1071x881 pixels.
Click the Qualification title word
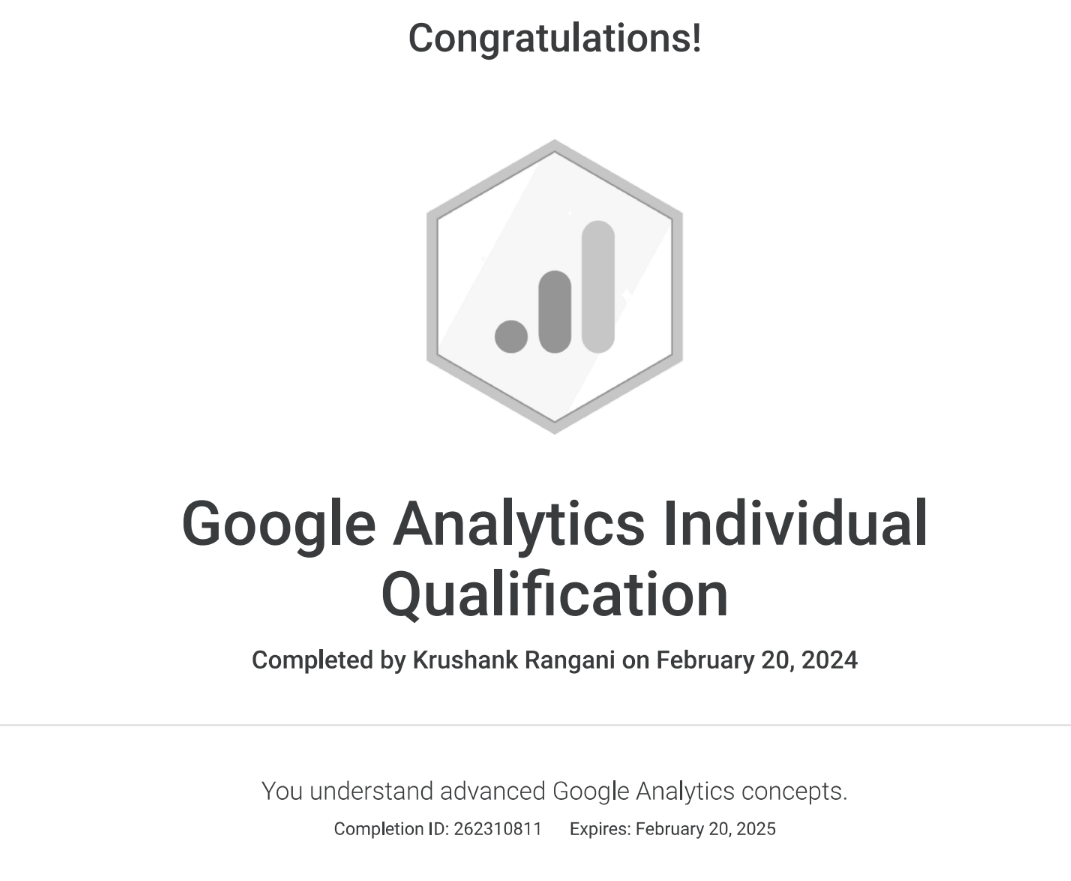[x=554, y=593]
